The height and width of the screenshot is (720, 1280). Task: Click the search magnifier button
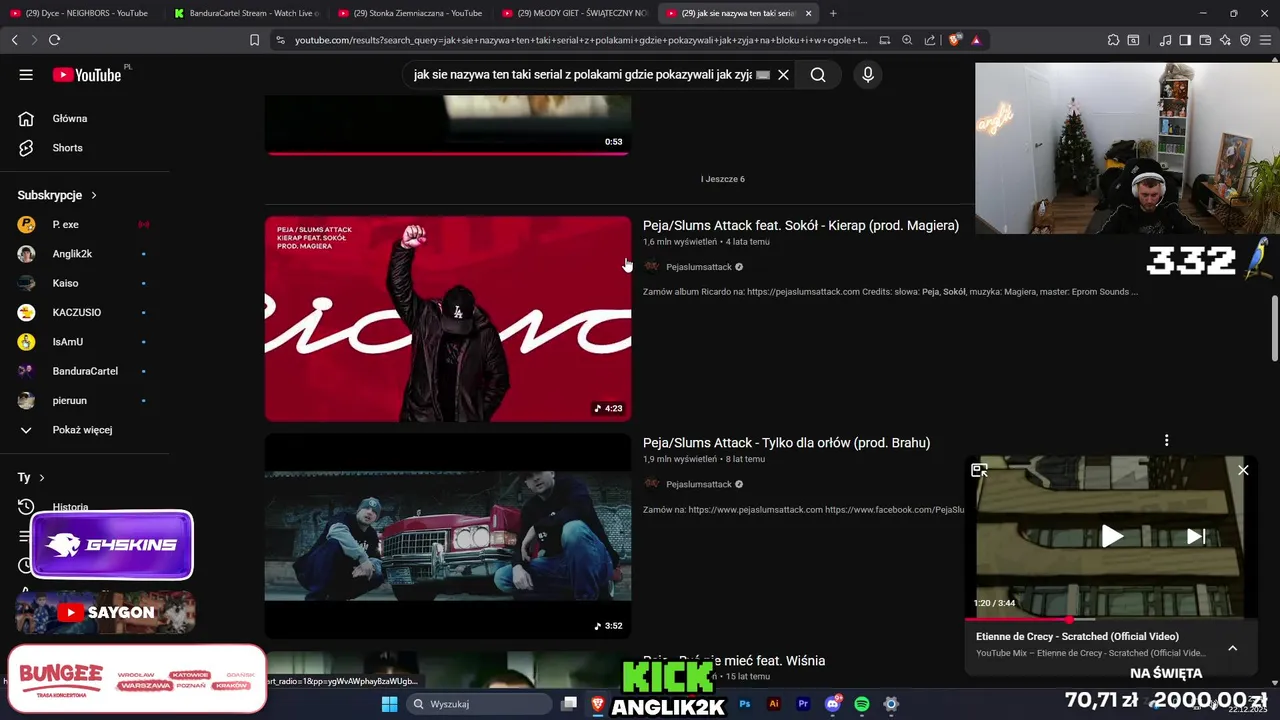pyautogui.click(x=818, y=75)
